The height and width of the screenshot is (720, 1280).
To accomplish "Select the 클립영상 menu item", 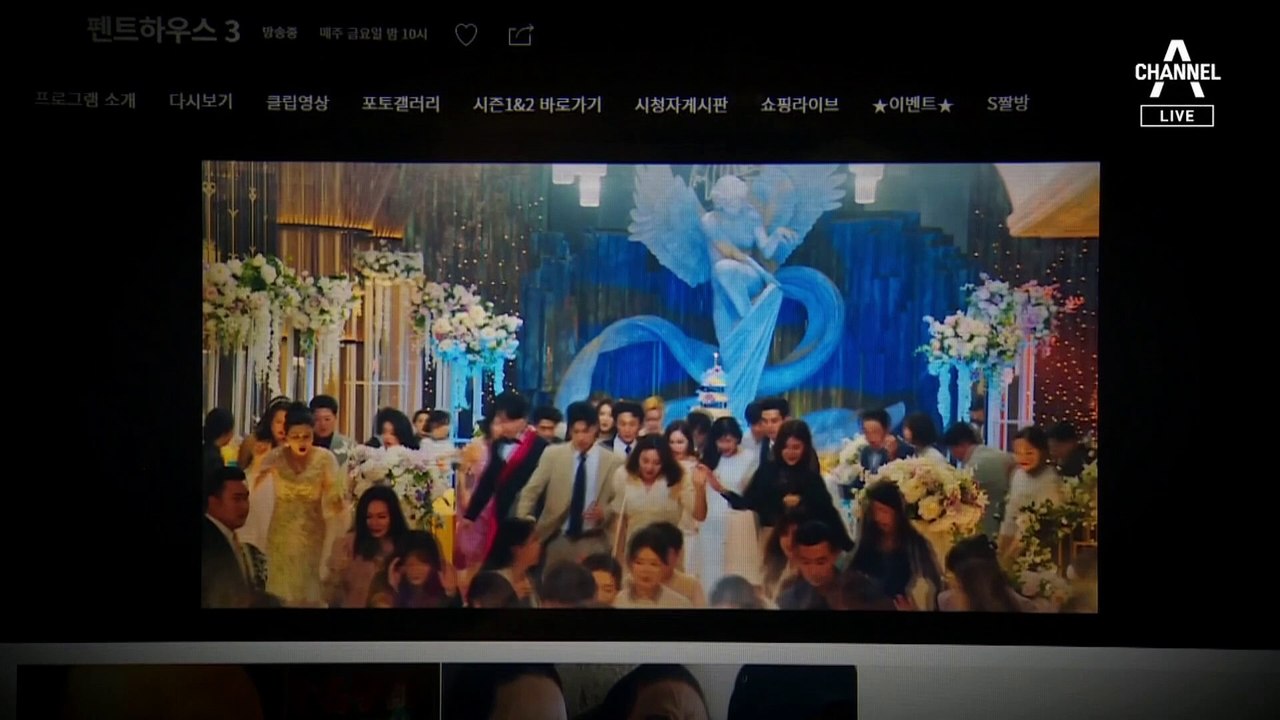I will click(298, 102).
